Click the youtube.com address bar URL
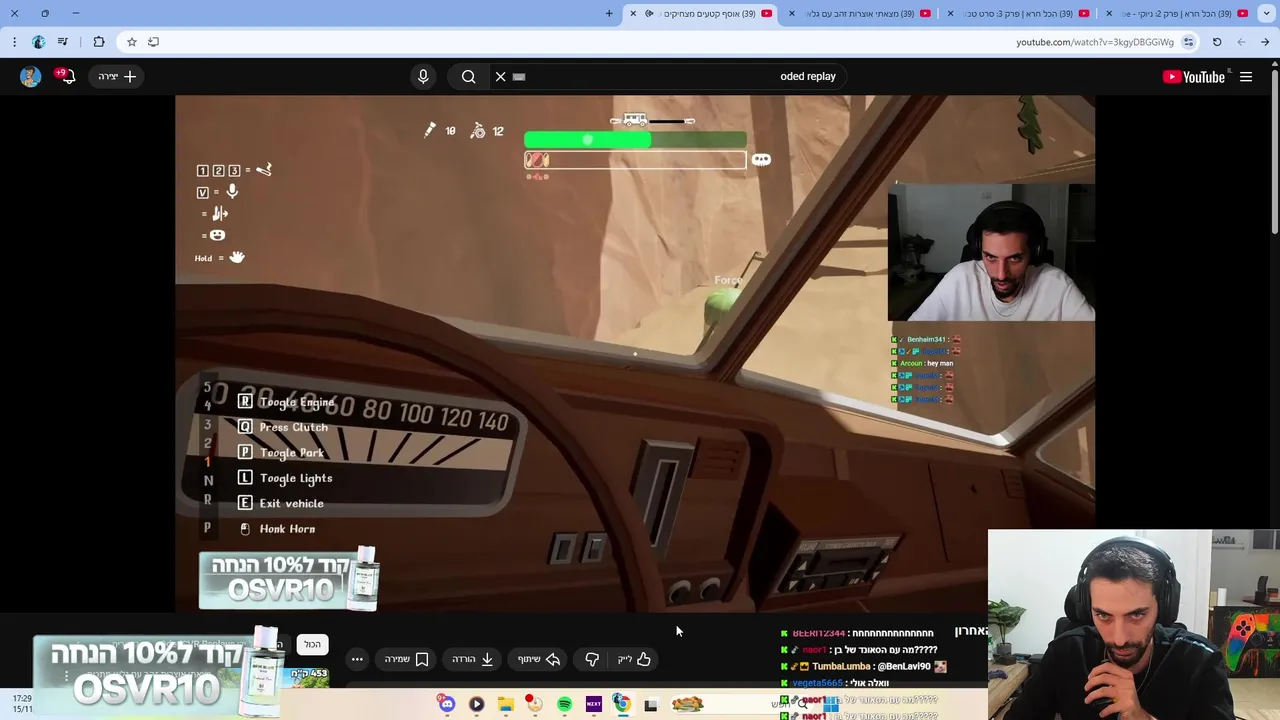Image resolution: width=1280 pixels, height=720 pixels. [1094, 42]
